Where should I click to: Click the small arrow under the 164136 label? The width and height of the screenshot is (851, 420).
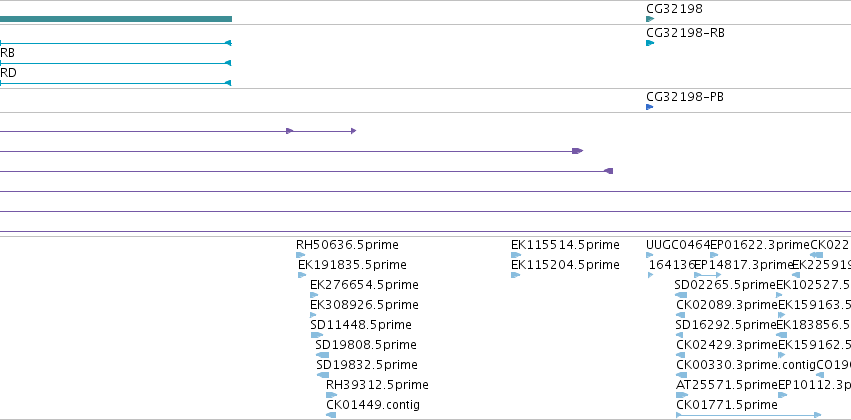[x=651, y=275]
